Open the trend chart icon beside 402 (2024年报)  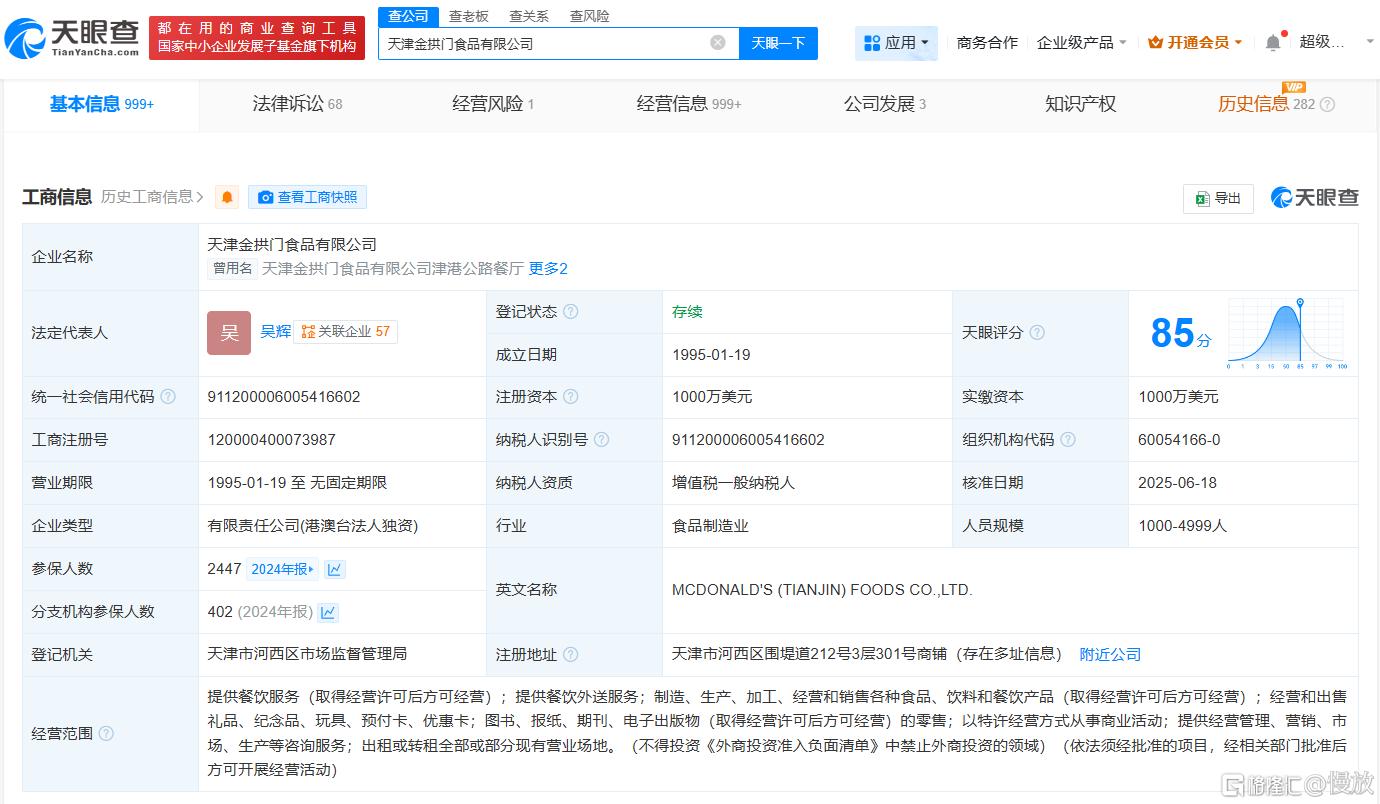(x=328, y=612)
